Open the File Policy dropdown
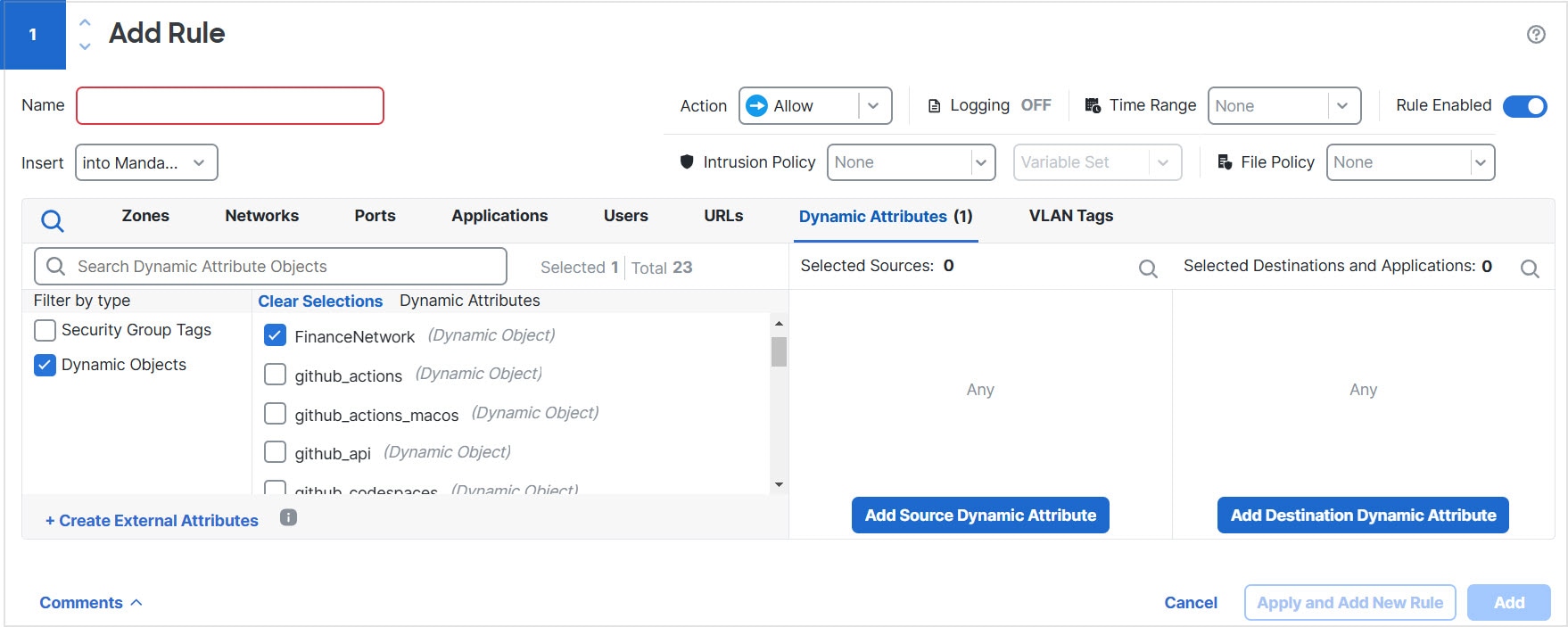The width and height of the screenshot is (1568, 627). point(1410,162)
